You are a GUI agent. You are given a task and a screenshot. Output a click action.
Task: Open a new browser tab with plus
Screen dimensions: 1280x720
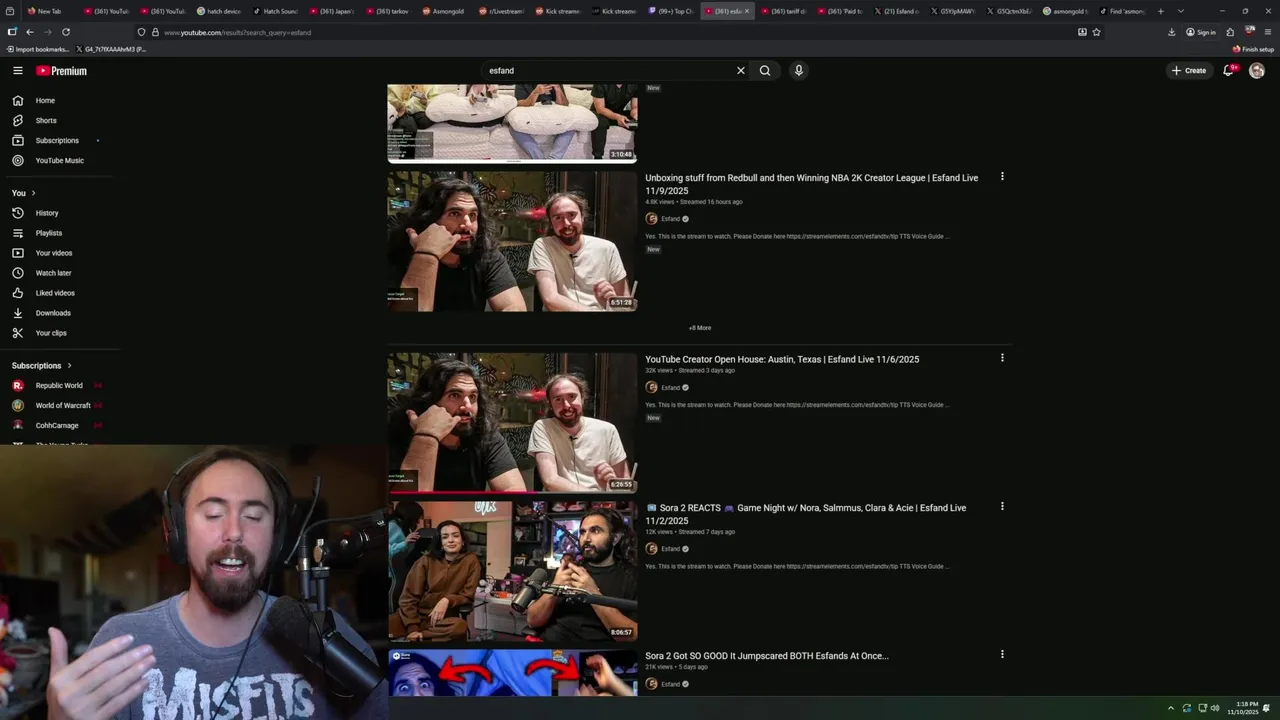point(1160,11)
